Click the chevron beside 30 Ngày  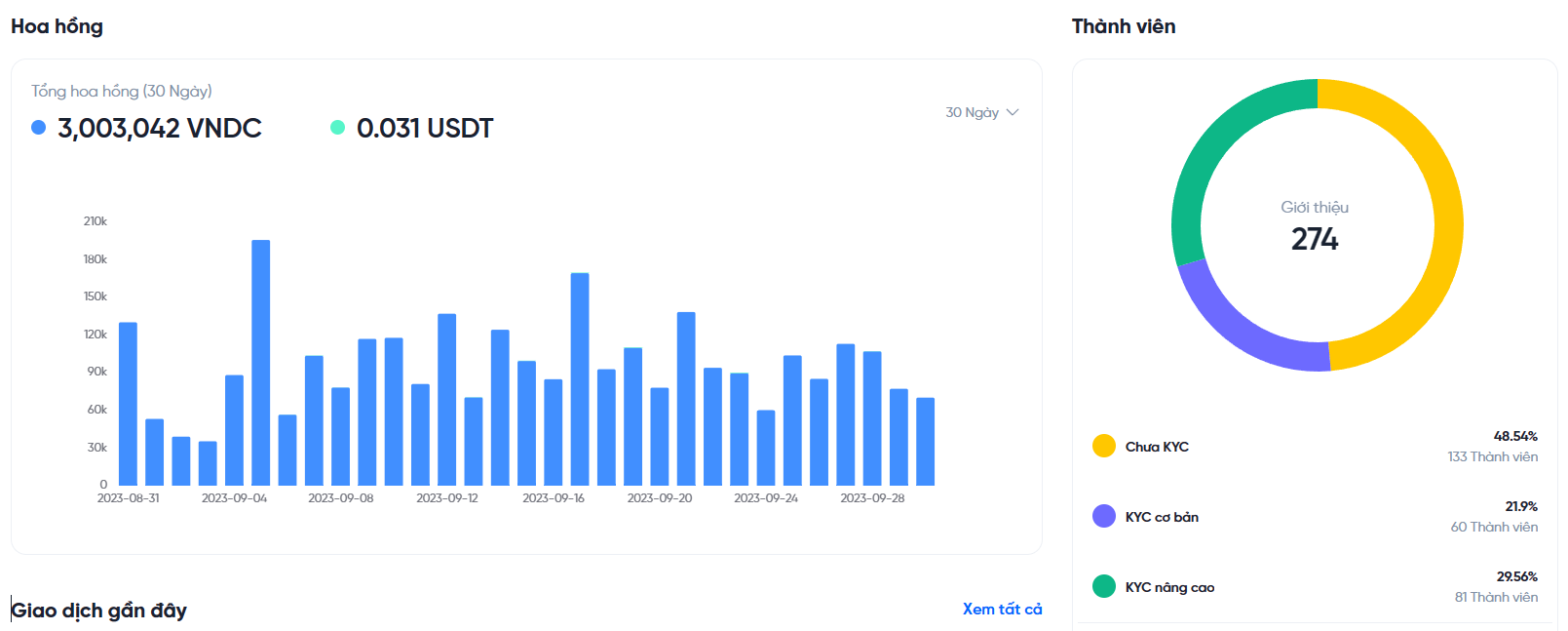point(1013,112)
